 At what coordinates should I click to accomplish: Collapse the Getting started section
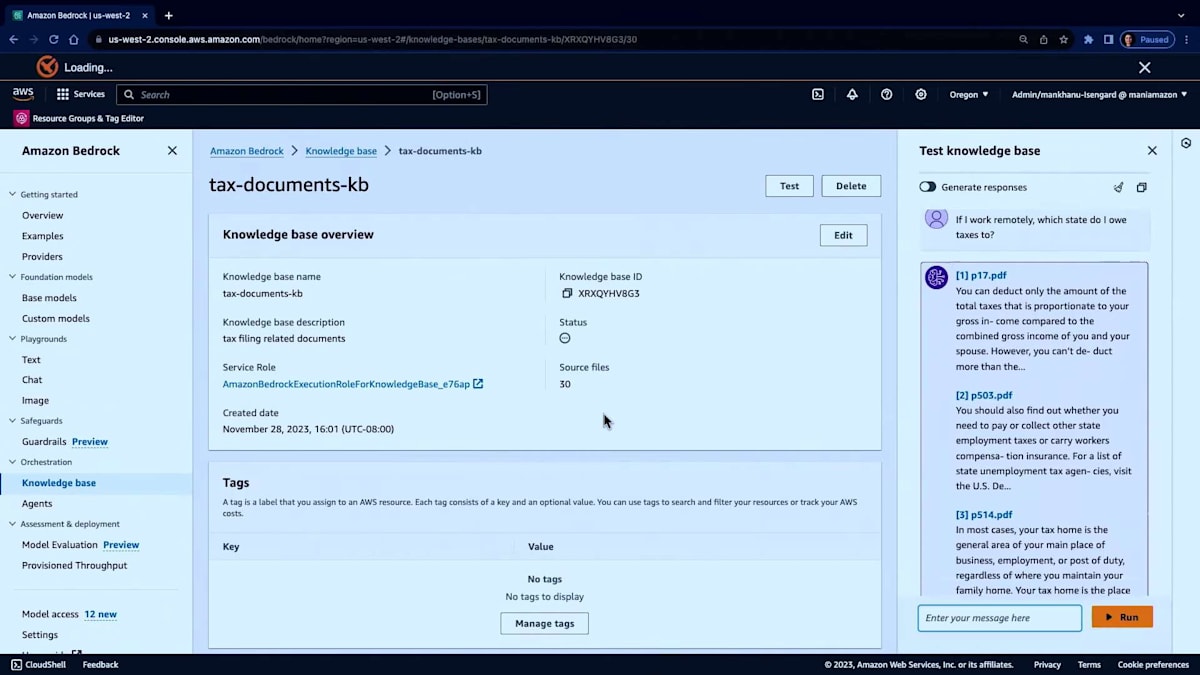13,195
